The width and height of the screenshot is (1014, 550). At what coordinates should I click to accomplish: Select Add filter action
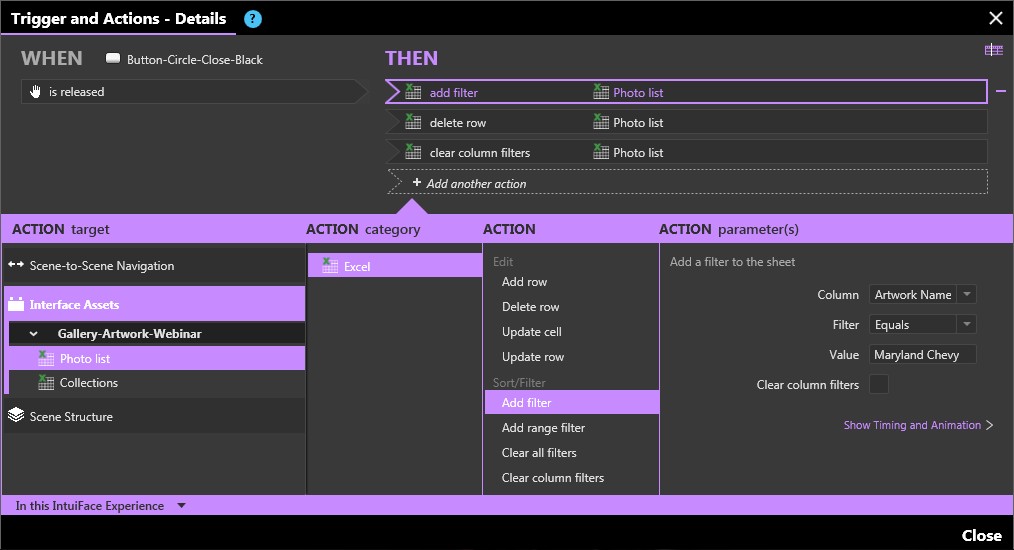pyautogui.click(x=572, y=402)
